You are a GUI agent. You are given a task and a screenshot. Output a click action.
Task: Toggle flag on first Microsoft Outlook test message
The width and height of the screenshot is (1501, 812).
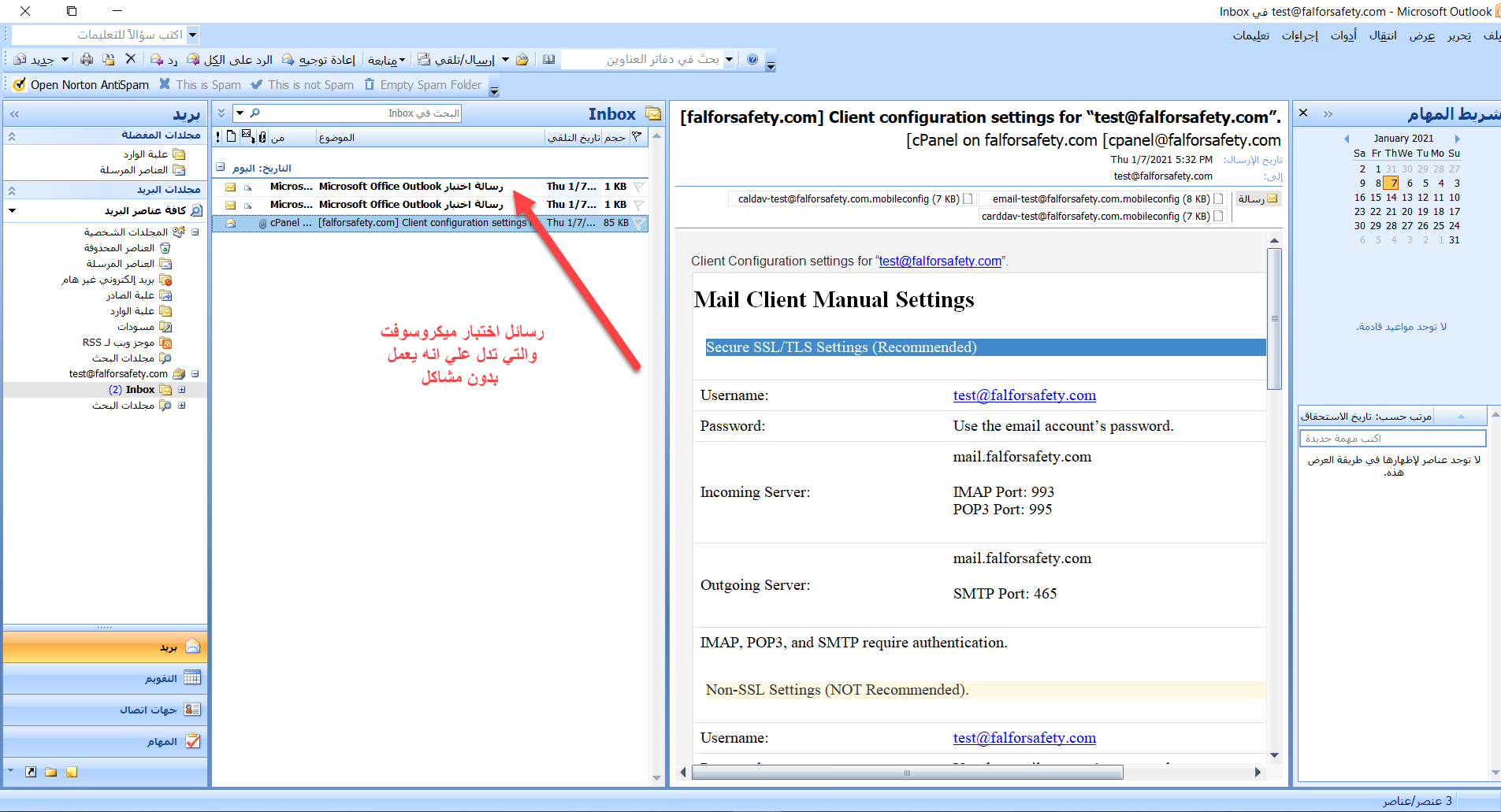point(638,187)
